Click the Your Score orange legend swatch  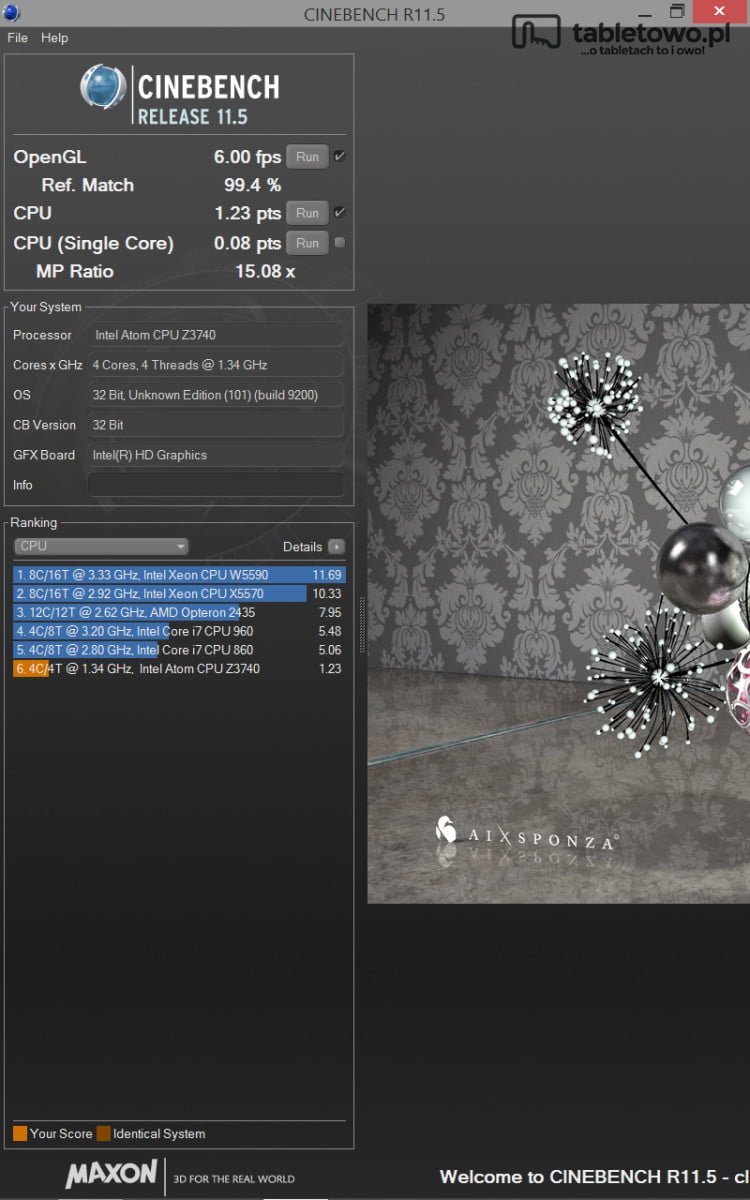click(20, 1134)
